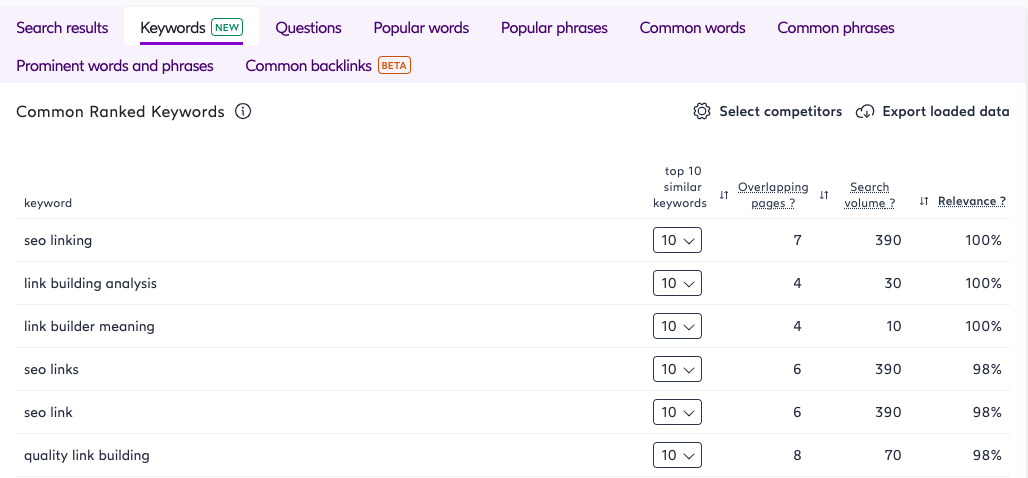This screenshot has height=478, width=1028.
Task: Click Export loaded data
Action: (x=932, y=111)
